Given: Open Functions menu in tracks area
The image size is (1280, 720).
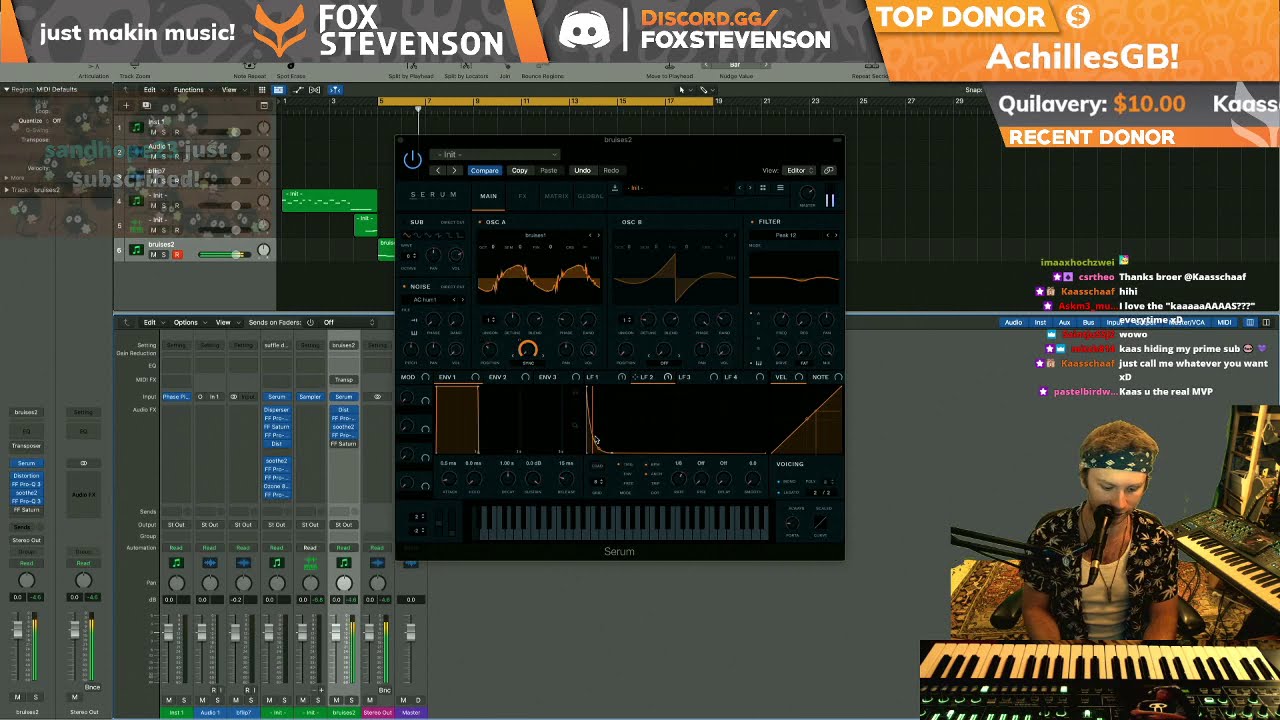Looking at the screenshot, I should (x=188, y=90).
